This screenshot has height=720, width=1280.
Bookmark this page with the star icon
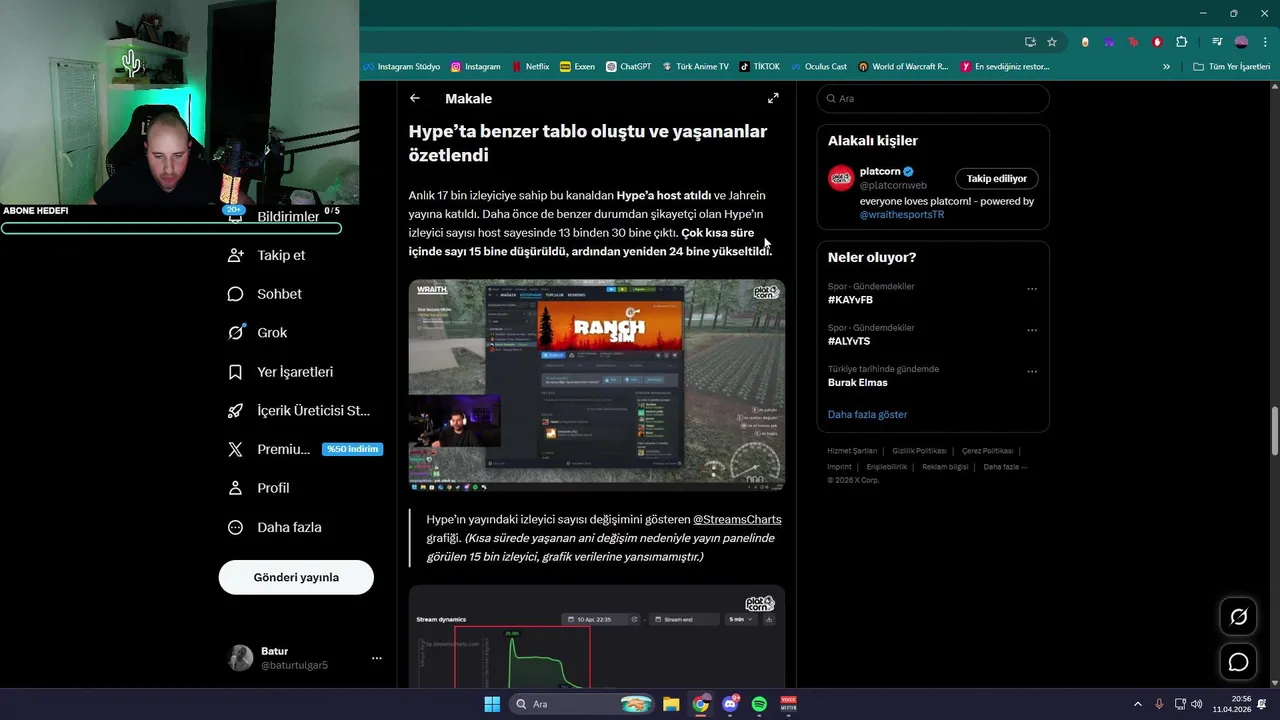[1052, 42]
